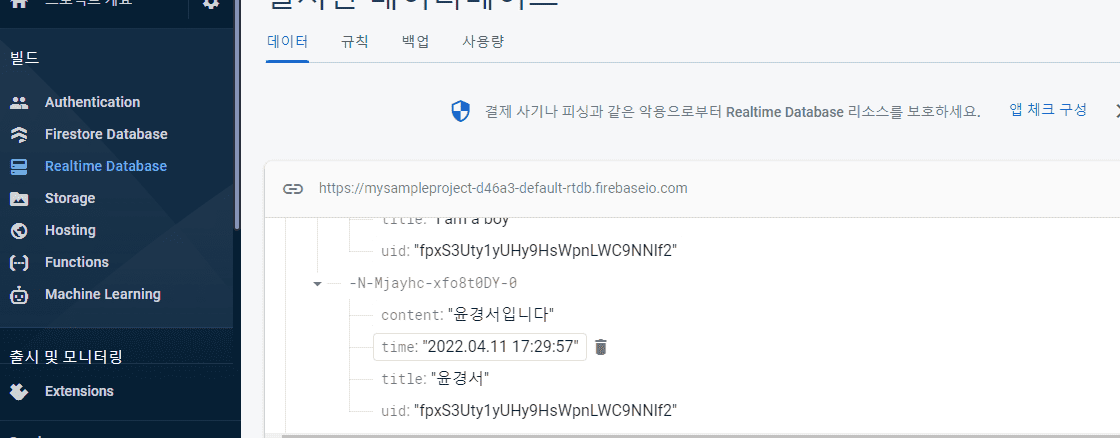1120x438 pixels.
Task: Open Storage in sidebar
Action: pos(69,199)
